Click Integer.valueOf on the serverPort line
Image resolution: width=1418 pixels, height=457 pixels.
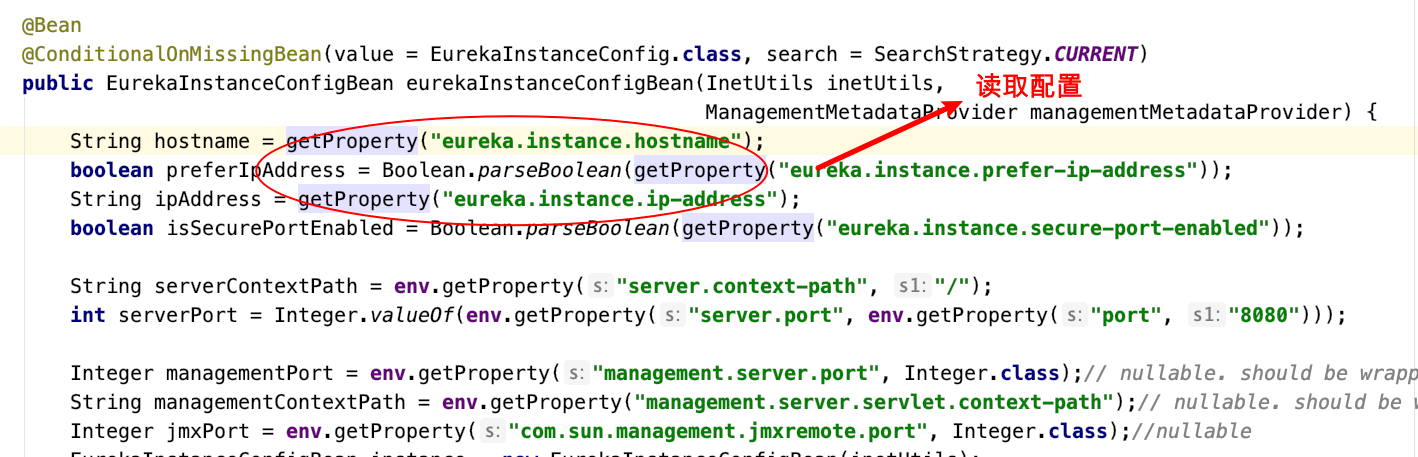(366, 315)
